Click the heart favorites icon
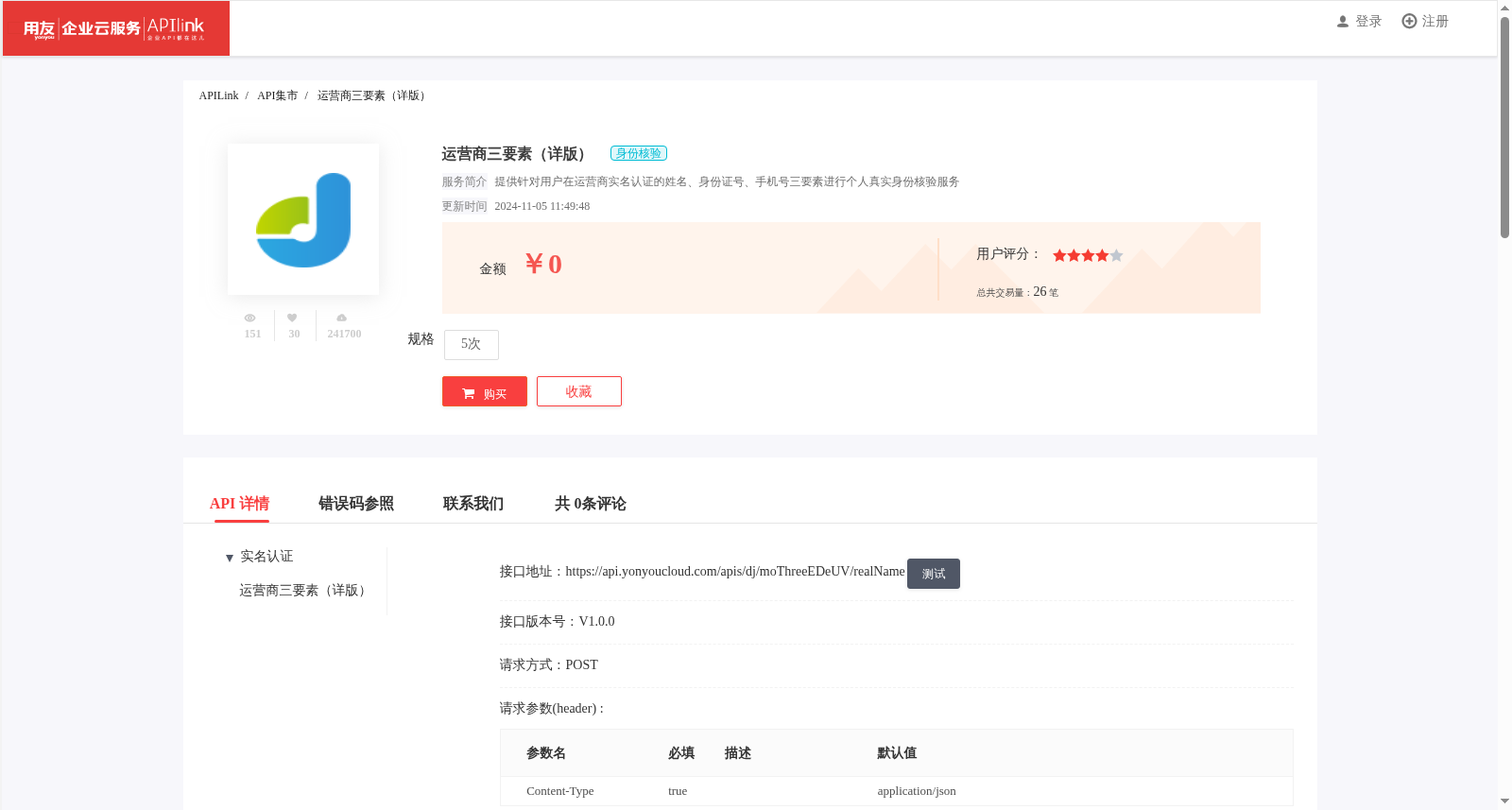Viewport: 1512px width, 810px height. pos(292,318)
